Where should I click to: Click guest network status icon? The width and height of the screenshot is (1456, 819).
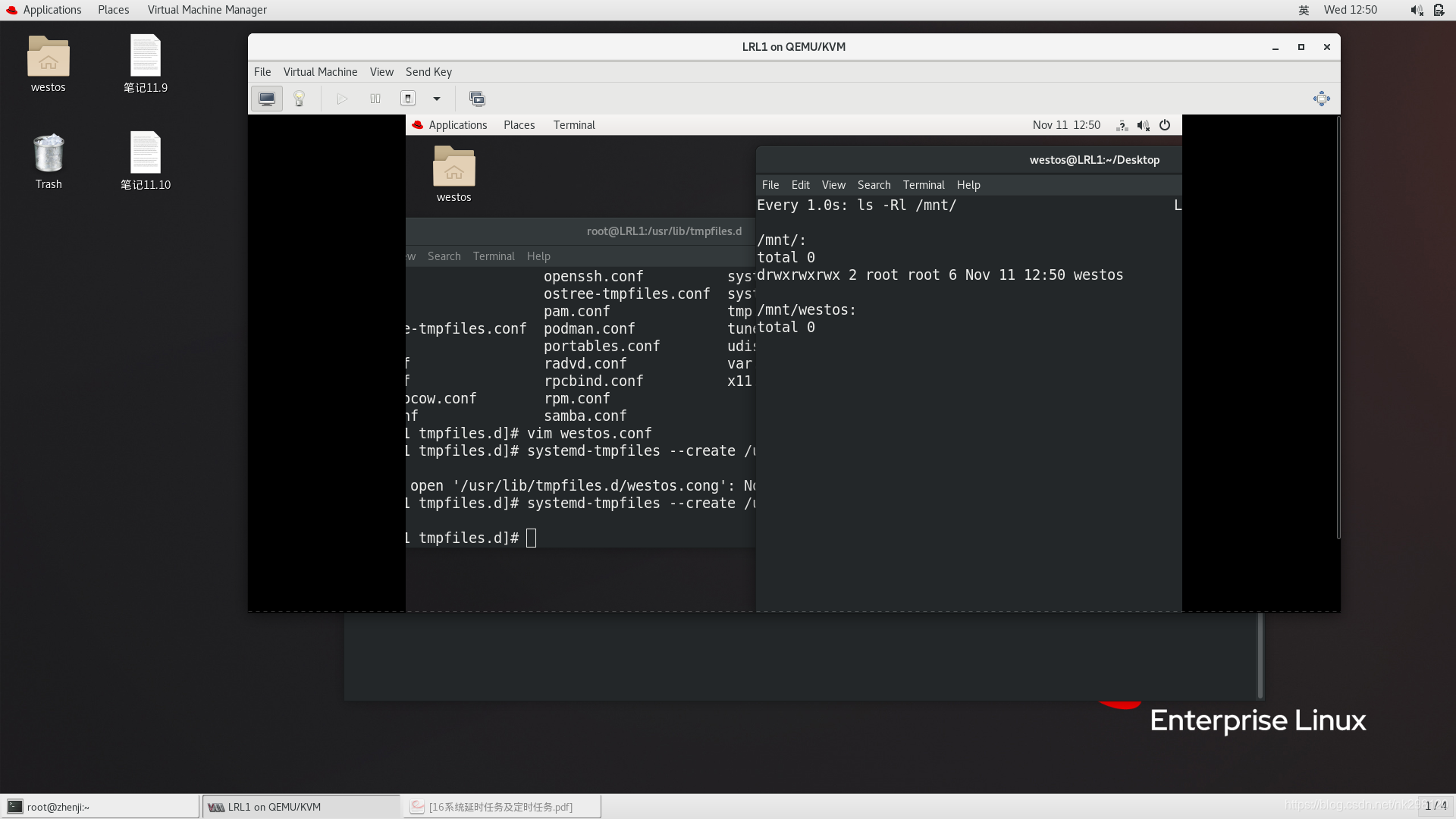coord(1122,125)
